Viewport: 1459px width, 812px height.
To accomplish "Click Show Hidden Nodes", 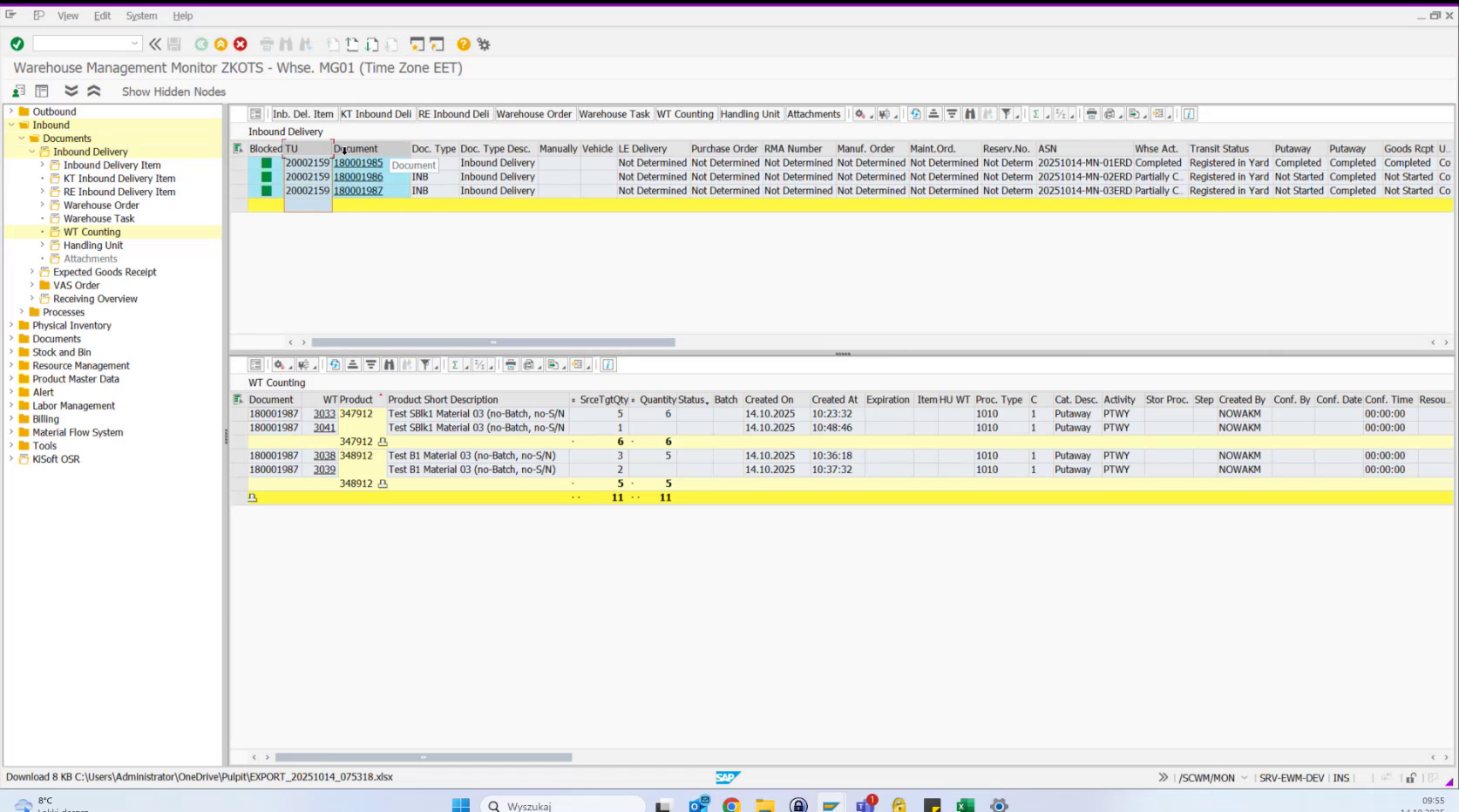I will (173, 91).
